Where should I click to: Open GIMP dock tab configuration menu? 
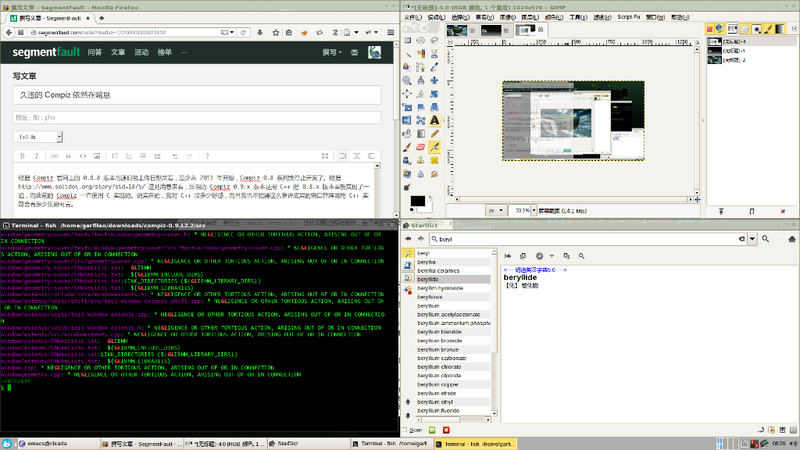[x=794, y=29]
